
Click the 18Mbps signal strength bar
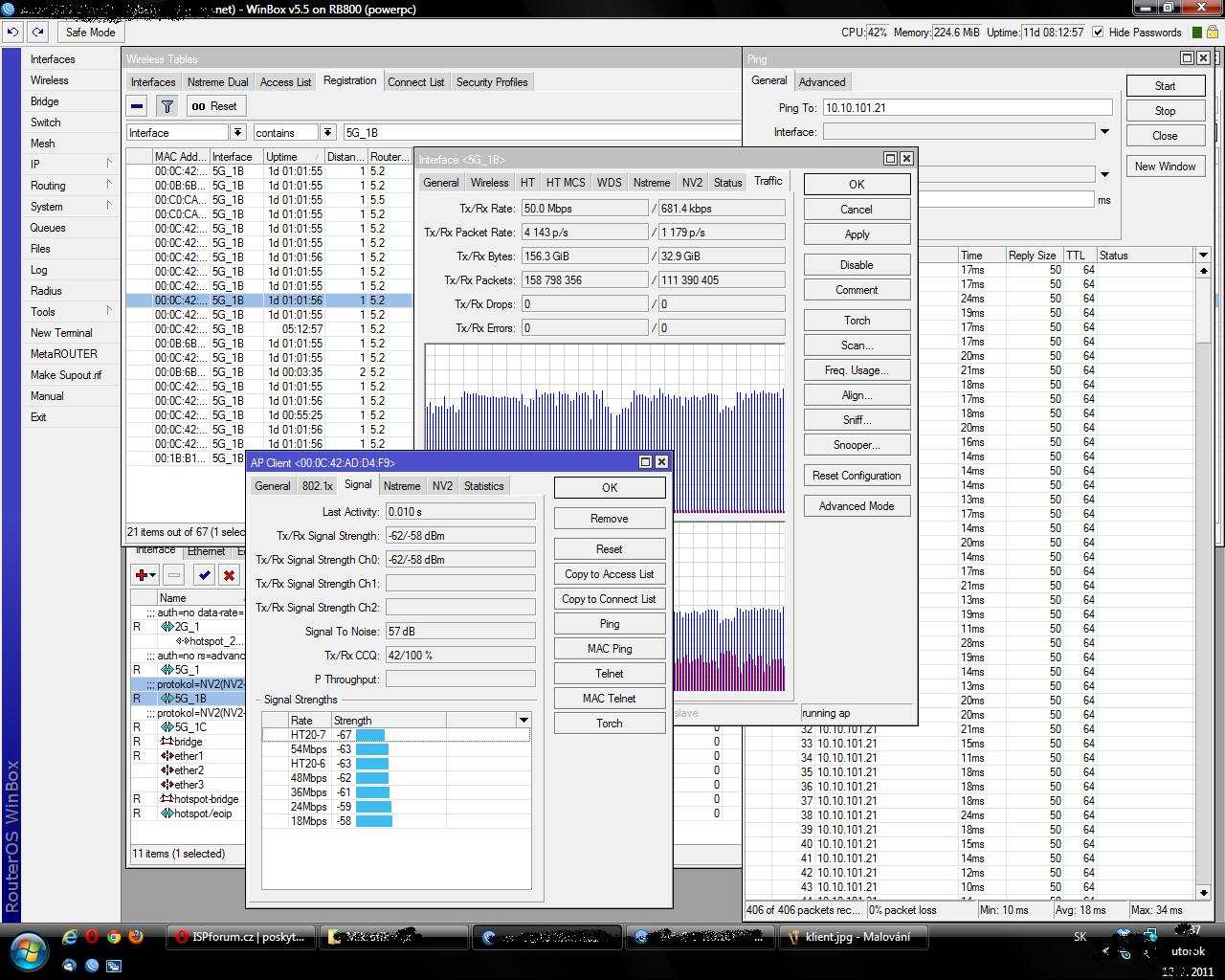[x=373, y=821]
